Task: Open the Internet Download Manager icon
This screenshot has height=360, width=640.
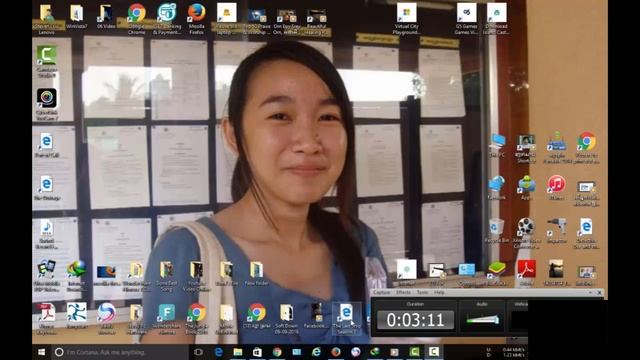Action: [x=76, y=275]
